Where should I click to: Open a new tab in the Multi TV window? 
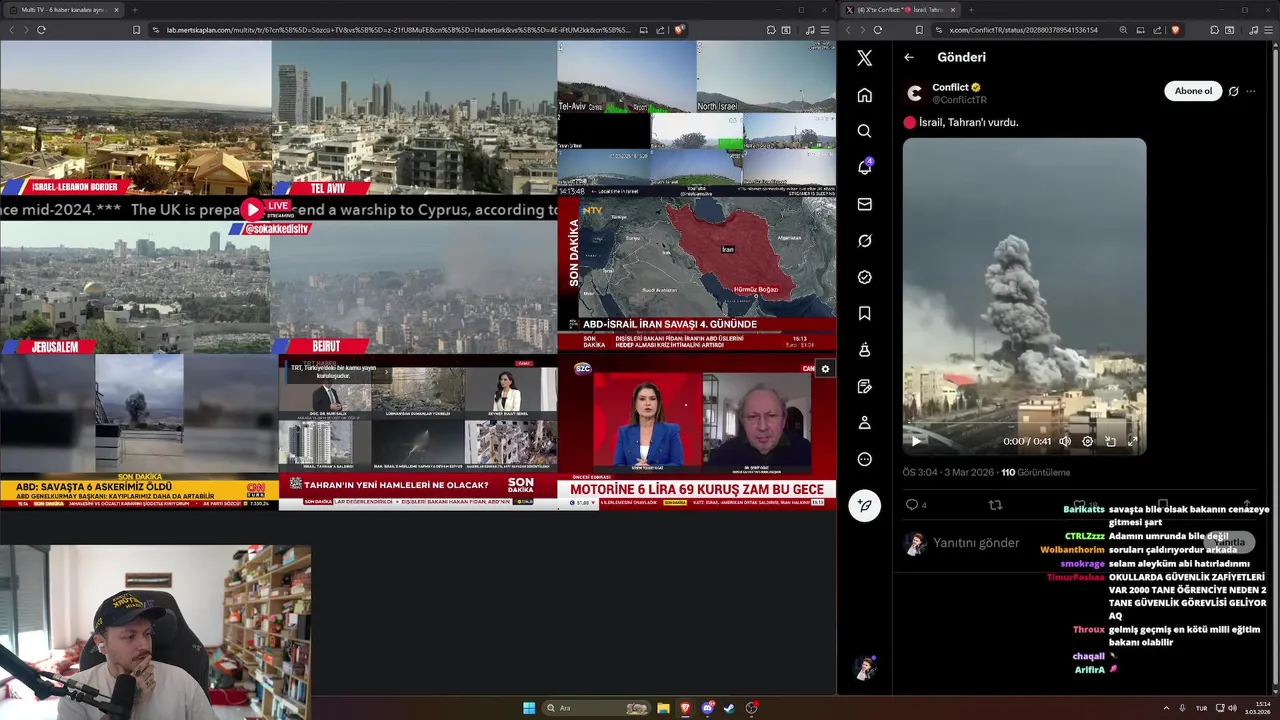[x=134, y=10]
